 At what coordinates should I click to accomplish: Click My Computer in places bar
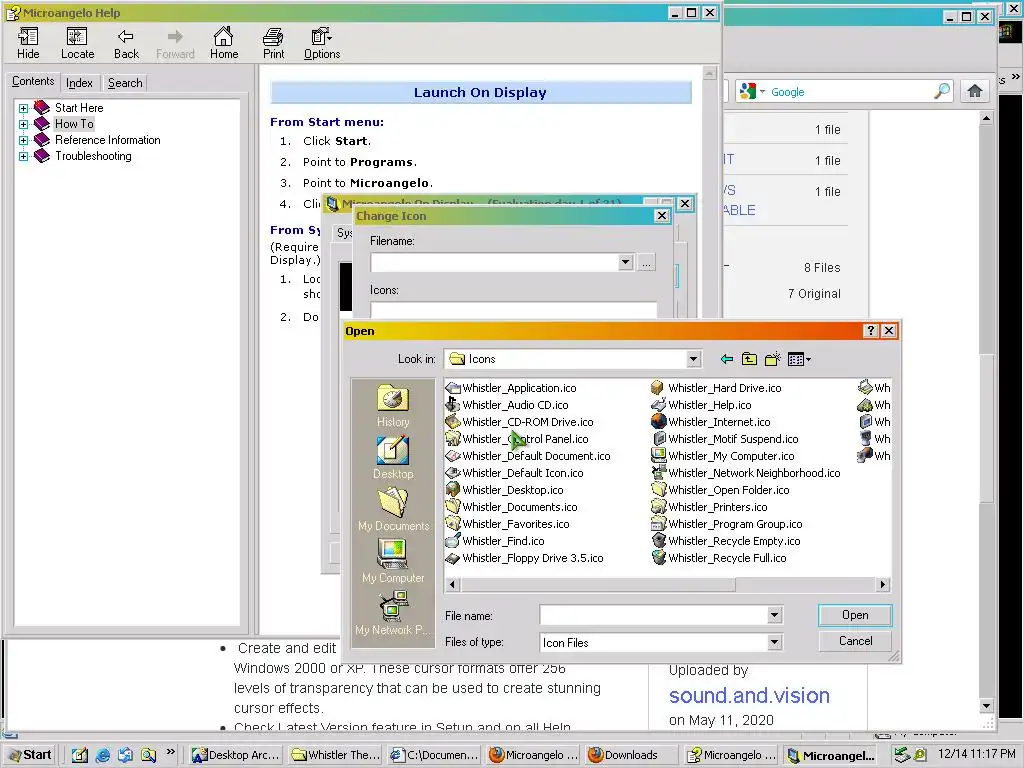pos(392,562)
